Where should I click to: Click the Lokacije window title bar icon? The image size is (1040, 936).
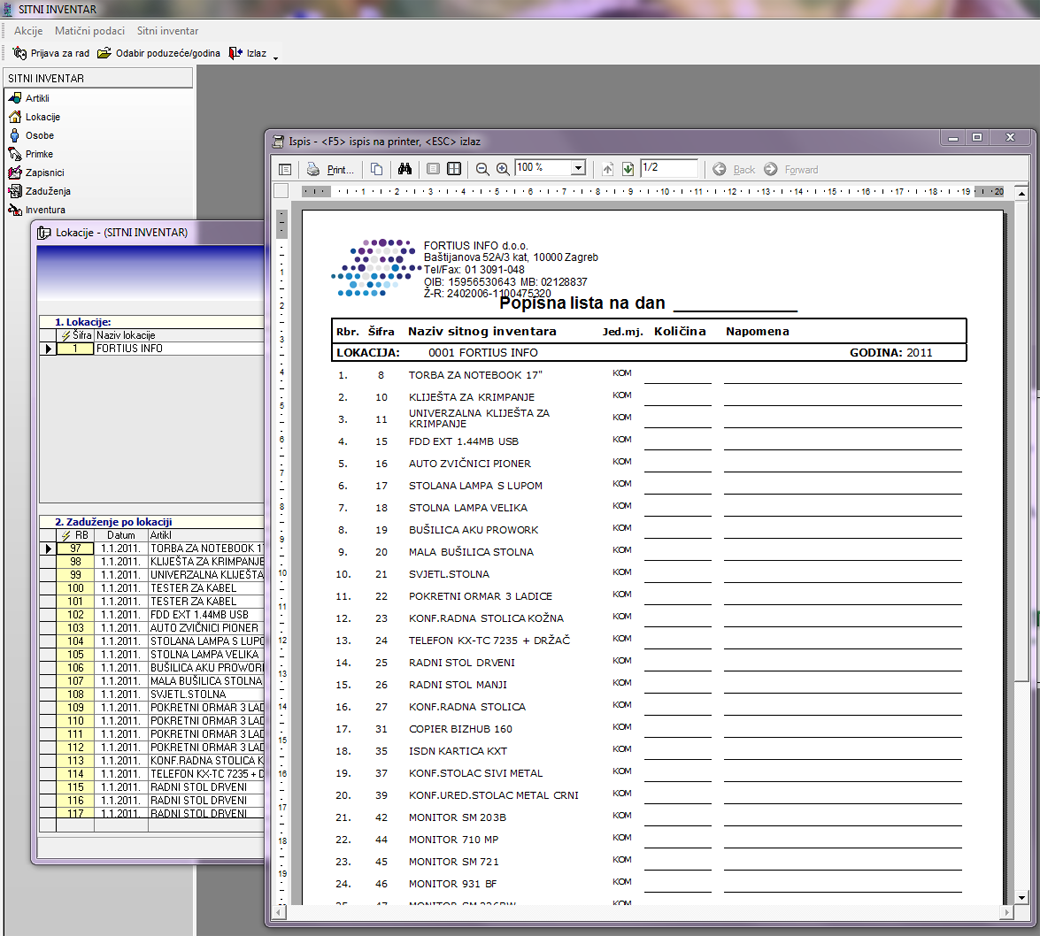click(x=44, y=233)
